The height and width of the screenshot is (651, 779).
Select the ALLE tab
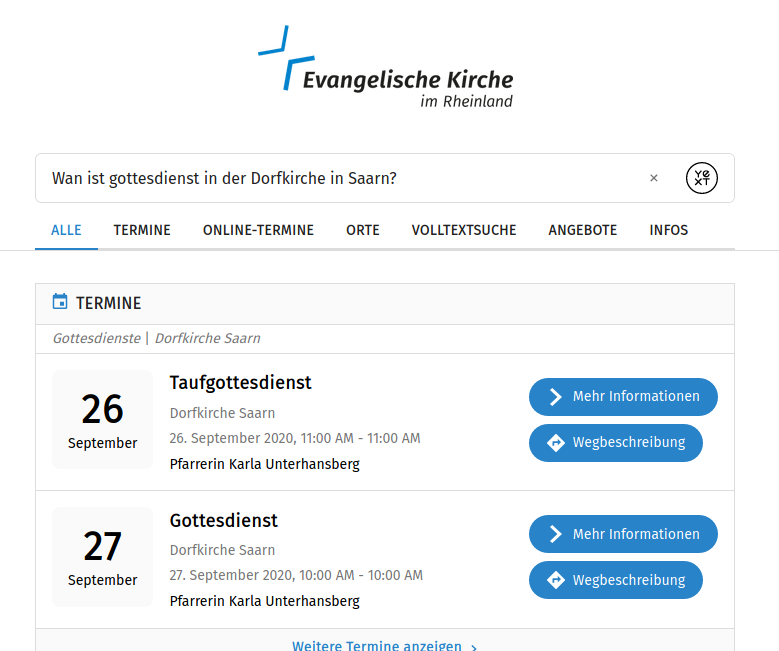66,230
